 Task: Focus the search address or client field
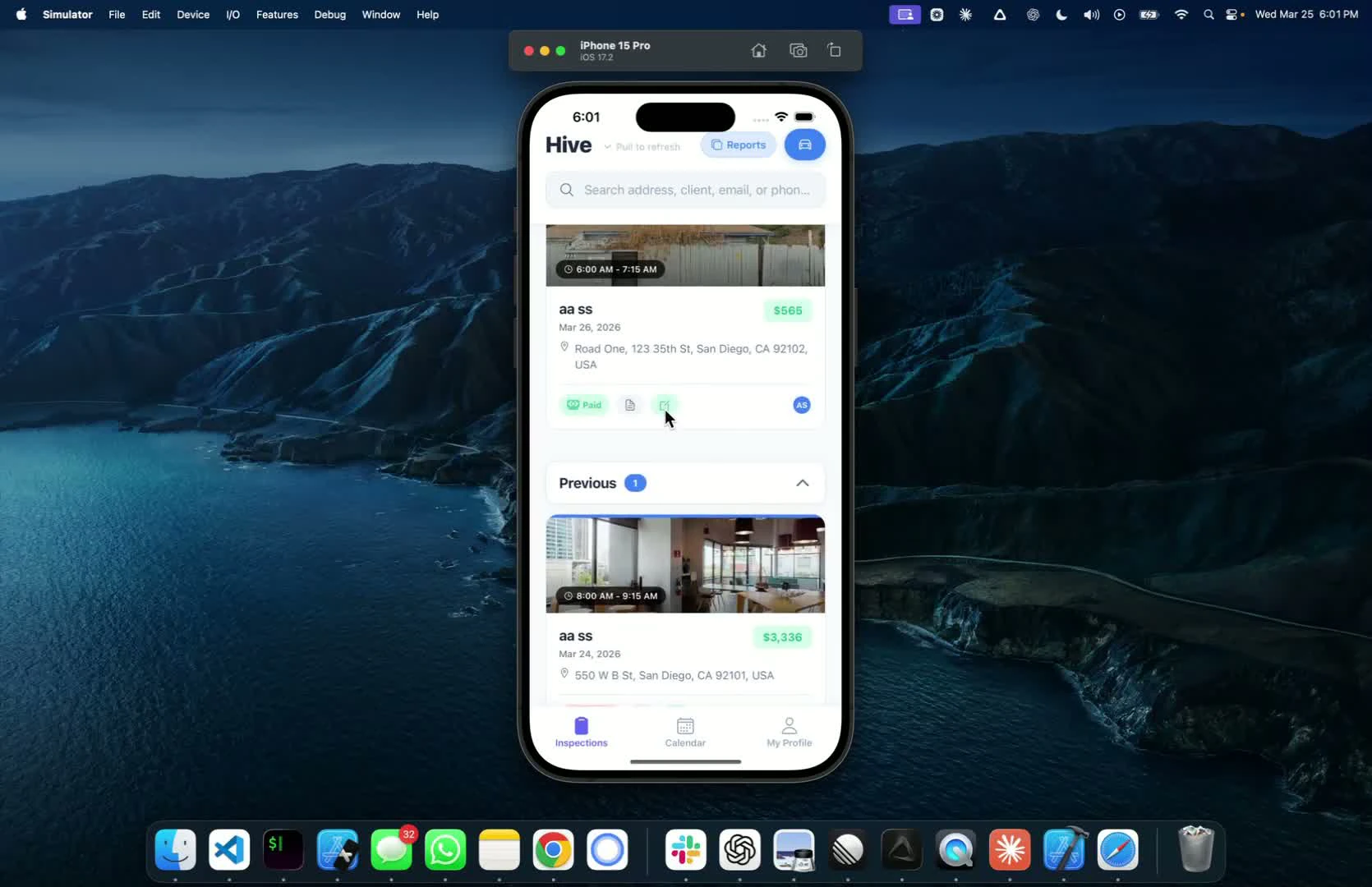click(685, 190)
